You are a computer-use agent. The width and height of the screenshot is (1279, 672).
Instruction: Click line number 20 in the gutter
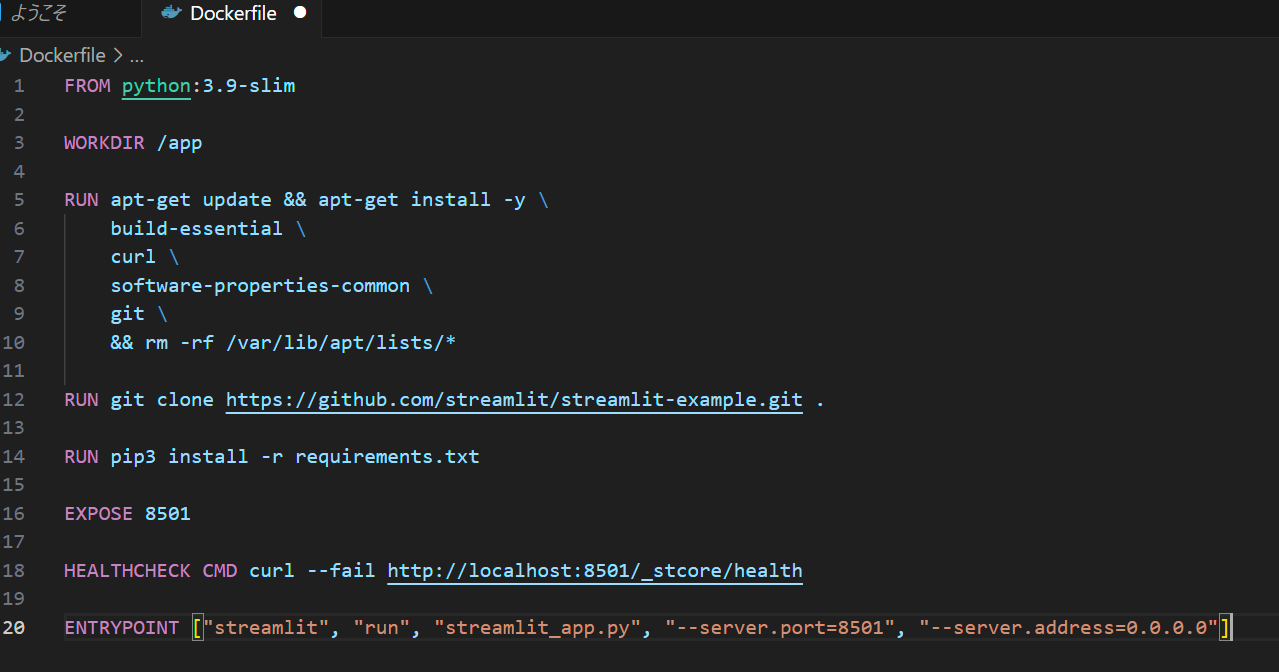18,627
